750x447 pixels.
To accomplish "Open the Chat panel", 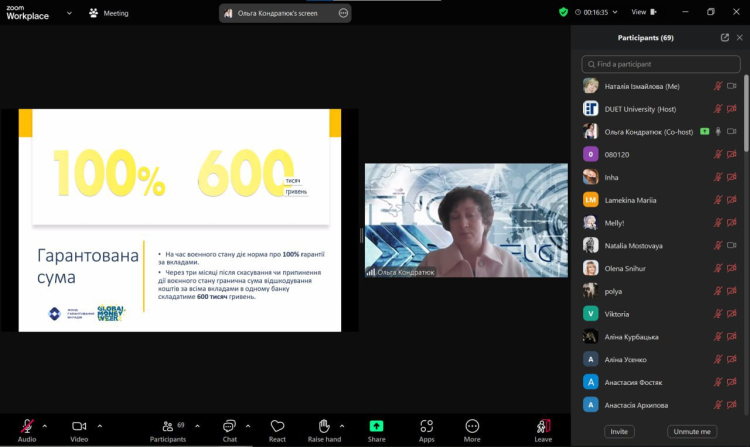I will (229, 427).
